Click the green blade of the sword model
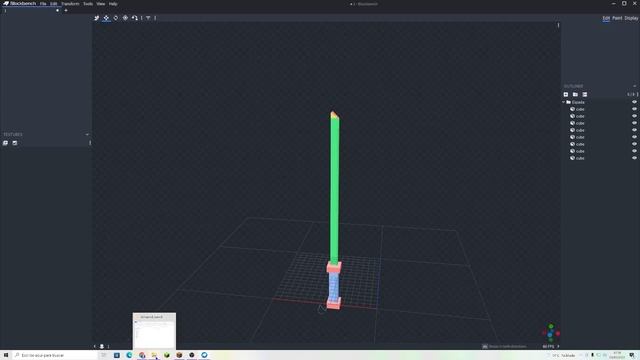Image resolution: width=640 pixels, height=360 pixels. tap(335, 190)
